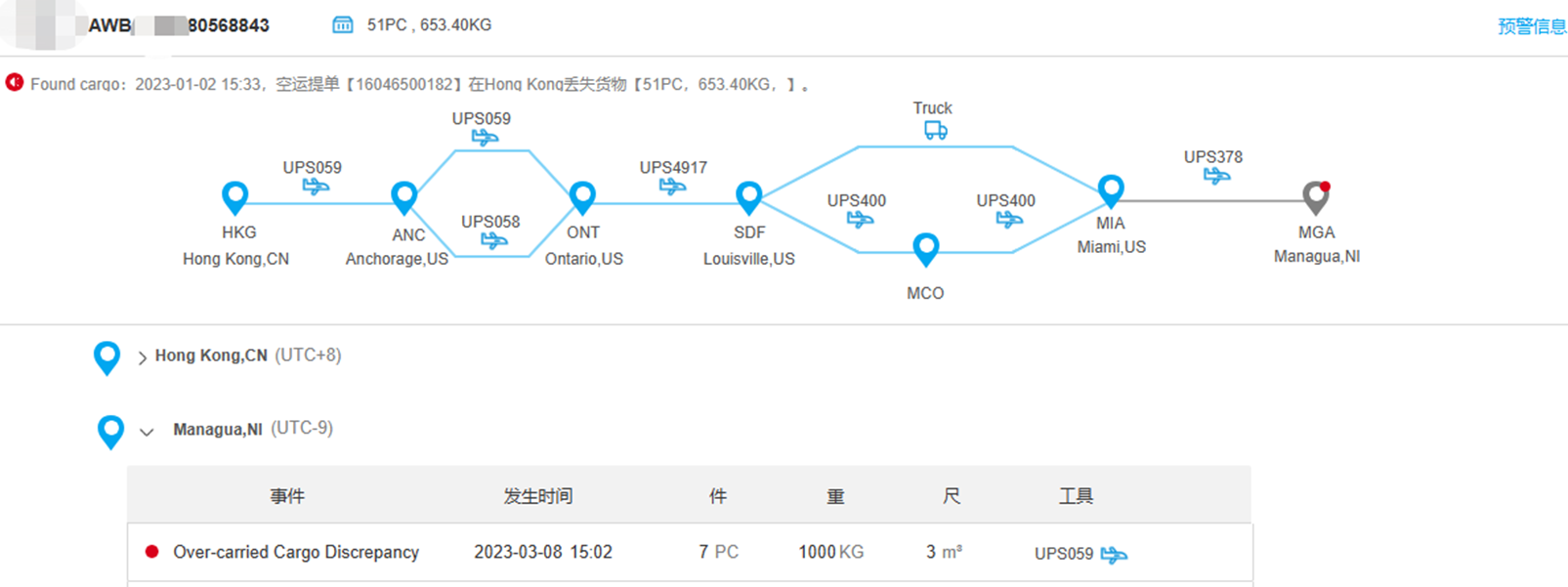Click the MCO location pin

tap(925, 248)
